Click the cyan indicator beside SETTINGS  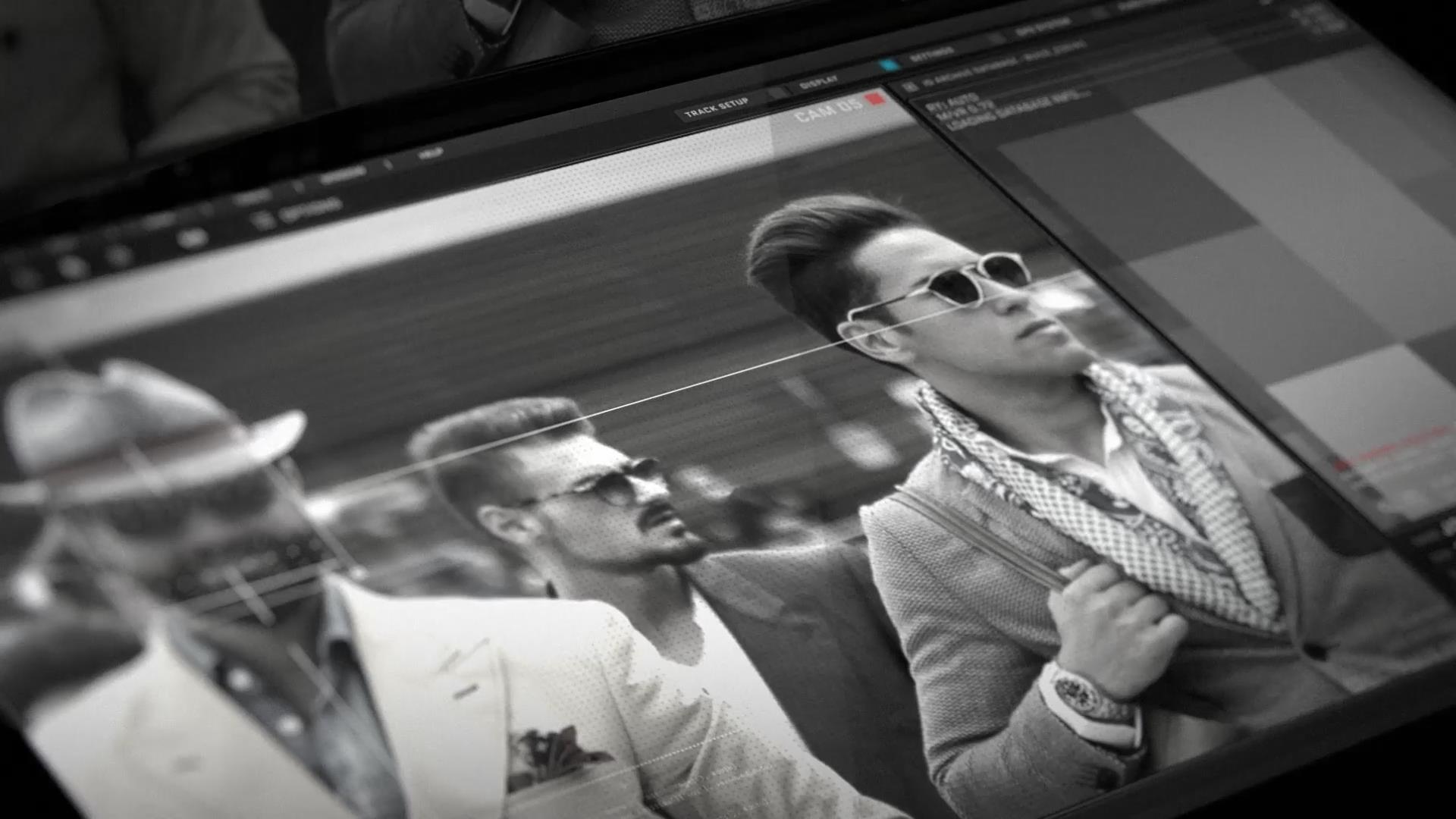(x=889, y=64)
